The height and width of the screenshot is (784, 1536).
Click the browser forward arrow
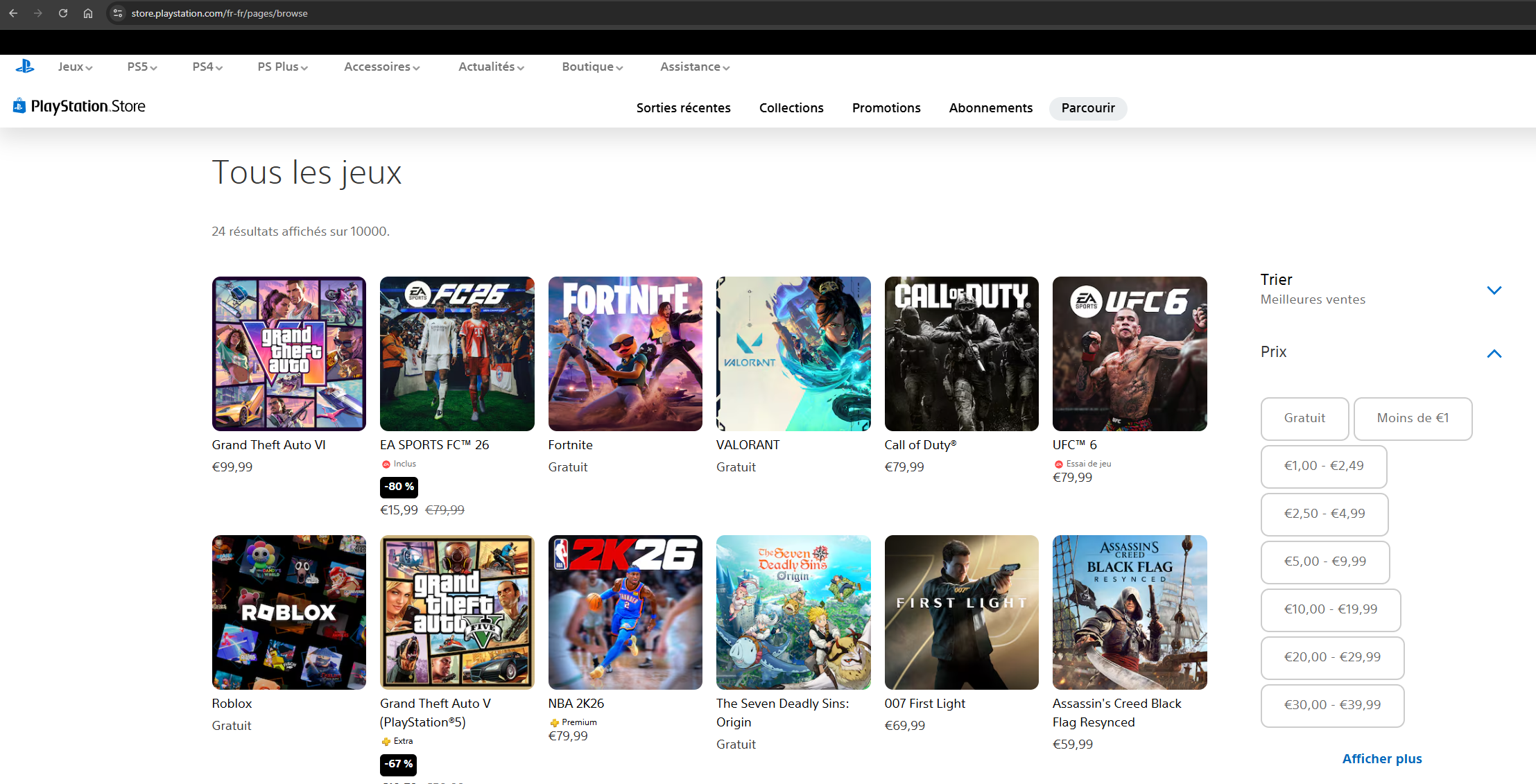[38, 13]
